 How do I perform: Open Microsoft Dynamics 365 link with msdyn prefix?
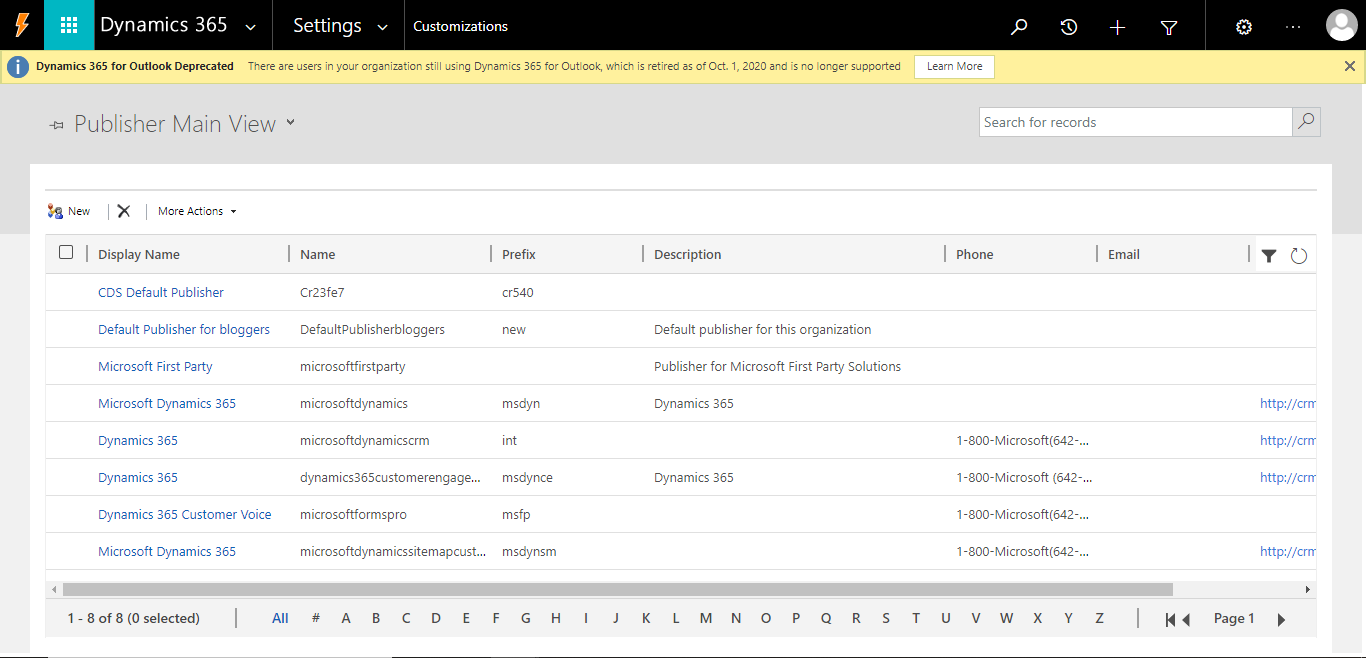167,403
